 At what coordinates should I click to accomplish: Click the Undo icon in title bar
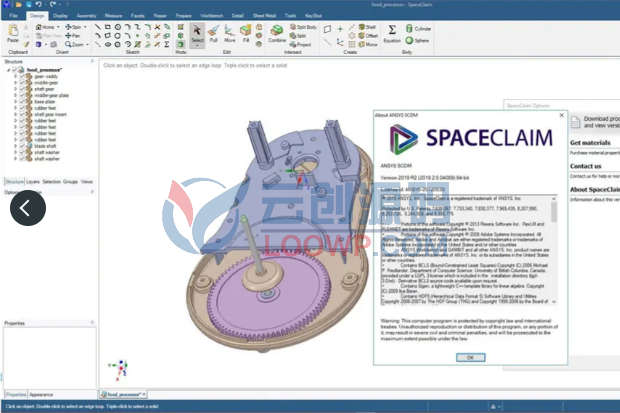38,5
